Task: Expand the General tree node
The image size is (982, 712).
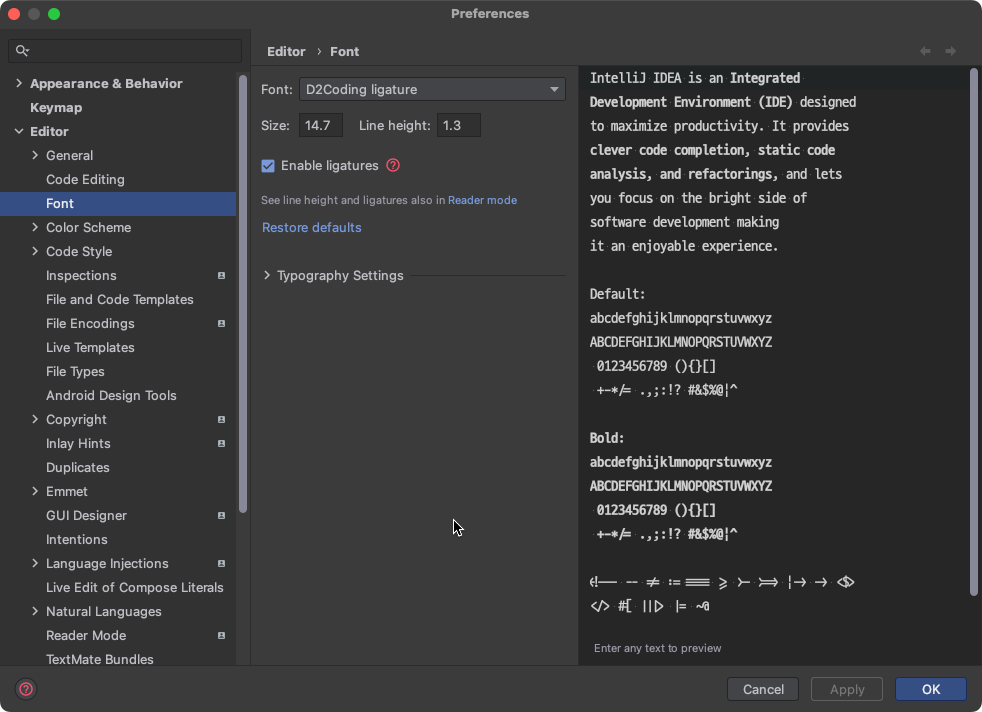Action: (x=35, y=155)
